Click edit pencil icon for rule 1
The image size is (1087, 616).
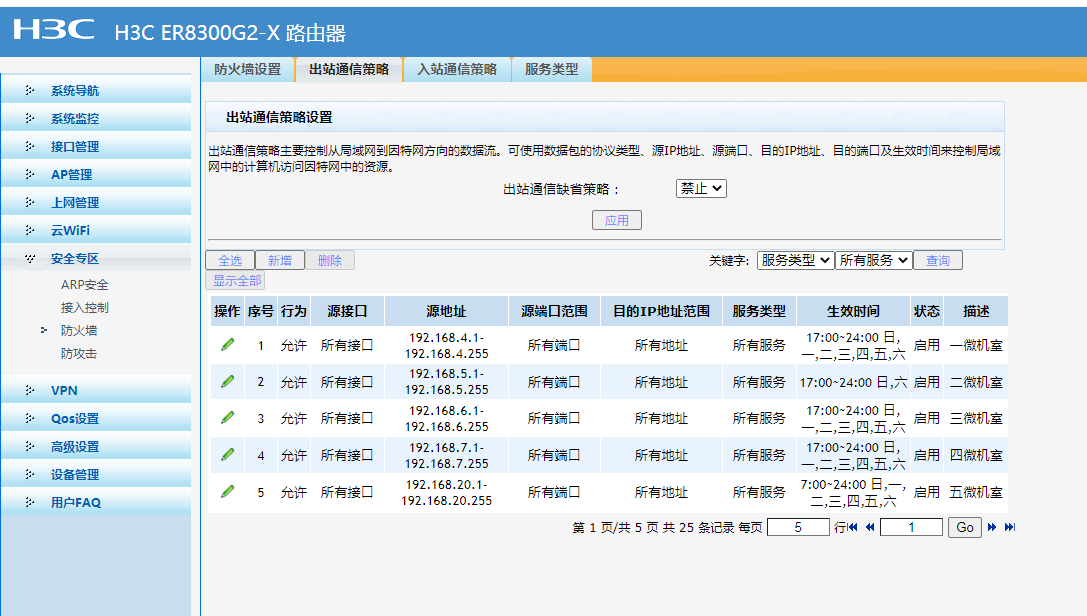click(x=227, y=344)
